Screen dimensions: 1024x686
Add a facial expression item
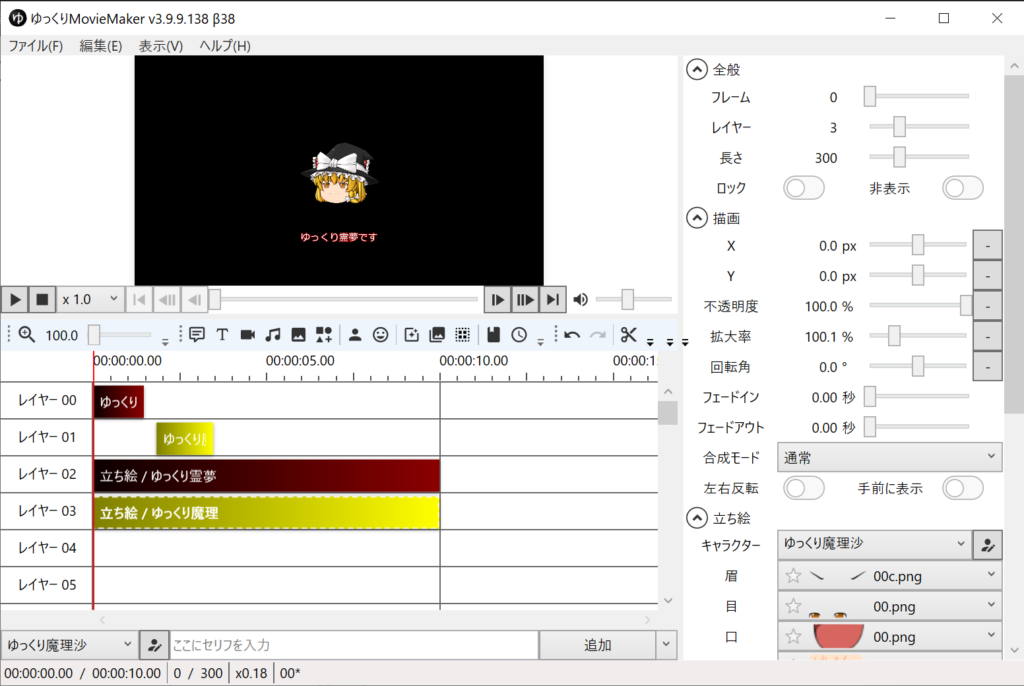pos(380,335)
